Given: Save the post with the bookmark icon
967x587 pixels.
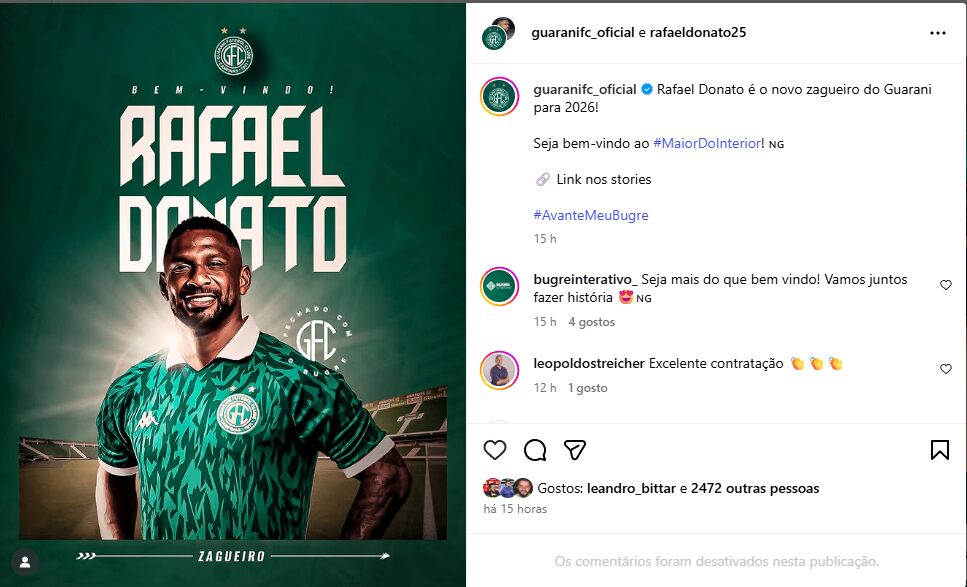Looking at the screenshot, I should click(940, 449).
